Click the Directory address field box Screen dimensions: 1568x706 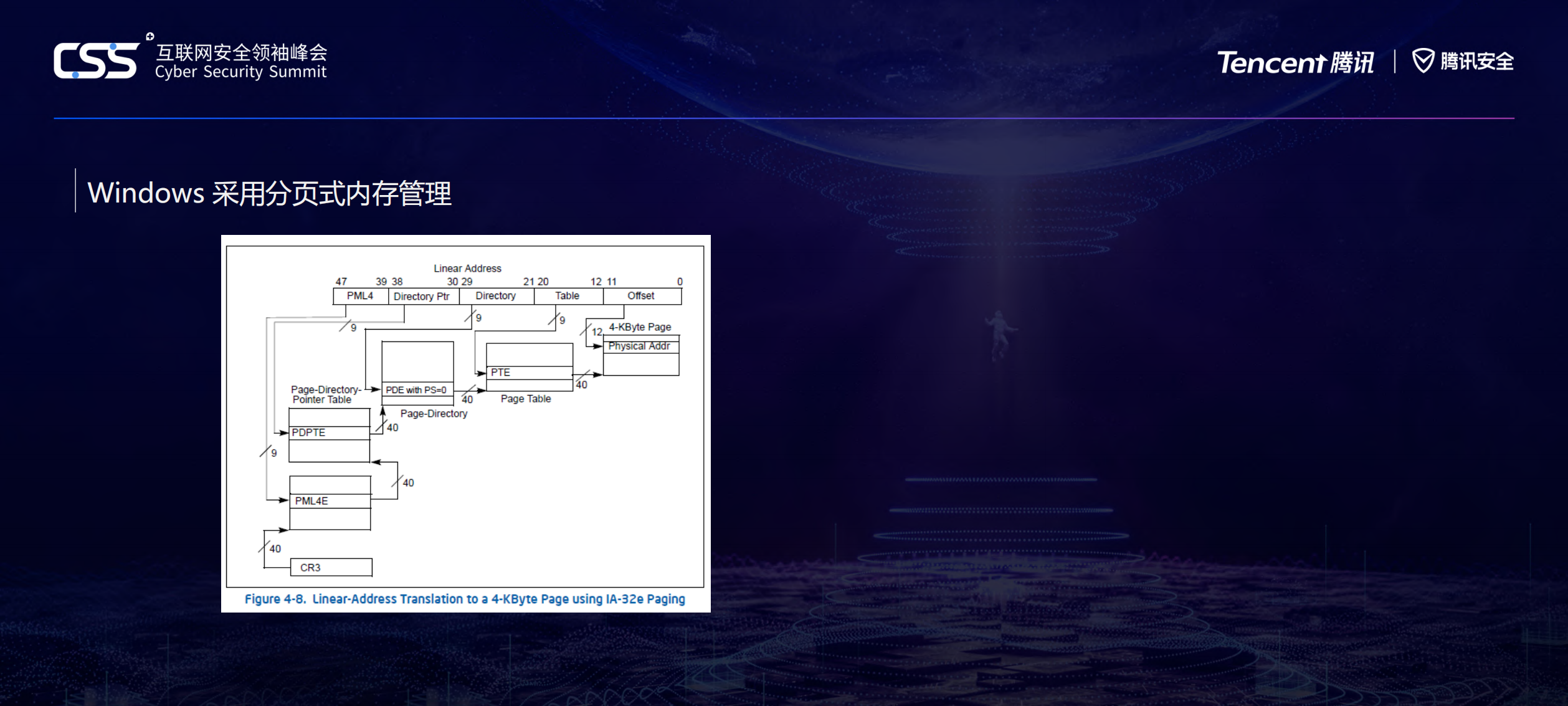[x=496, y=296]
